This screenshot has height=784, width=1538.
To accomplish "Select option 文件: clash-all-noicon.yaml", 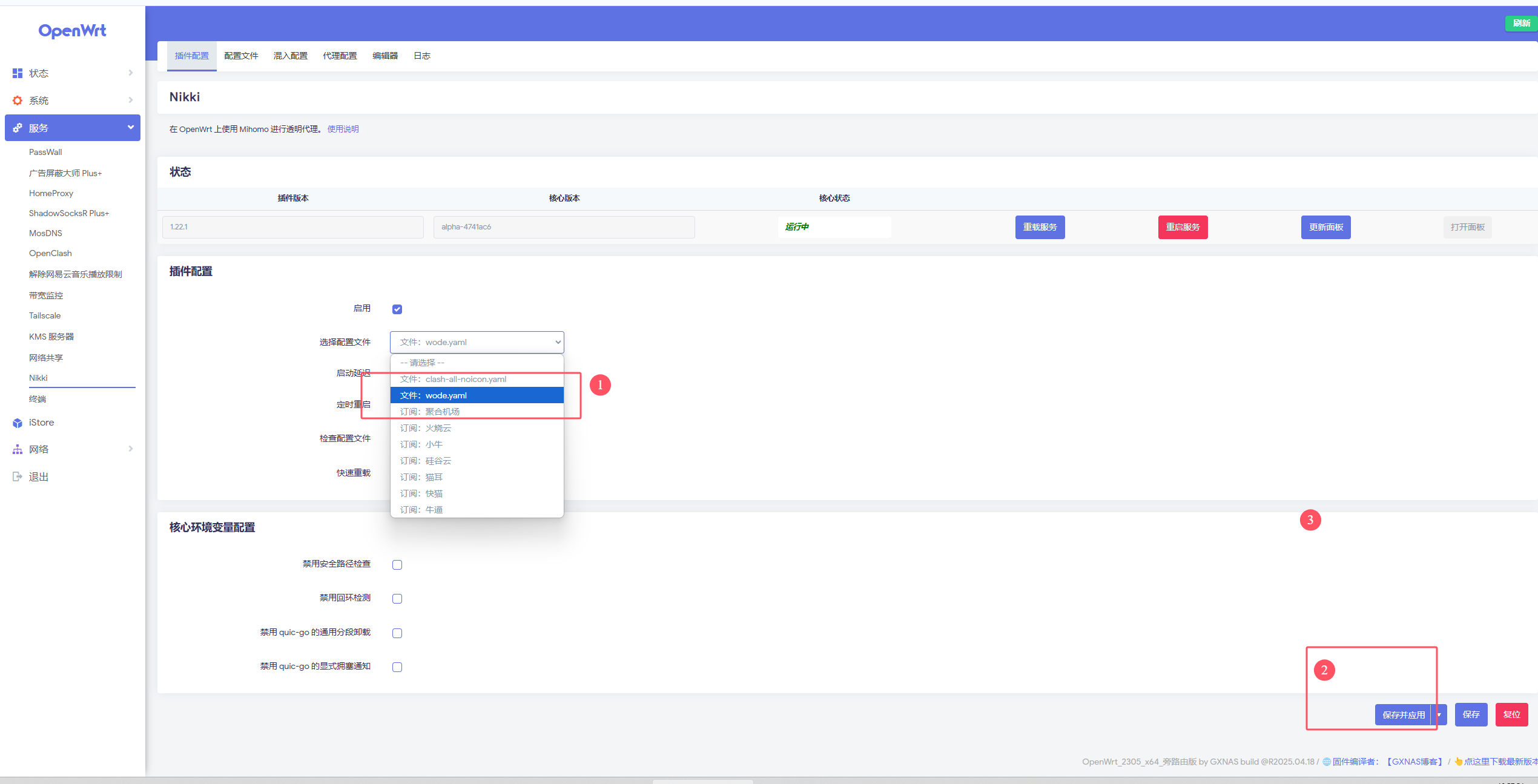I will [x=477, y=379].
